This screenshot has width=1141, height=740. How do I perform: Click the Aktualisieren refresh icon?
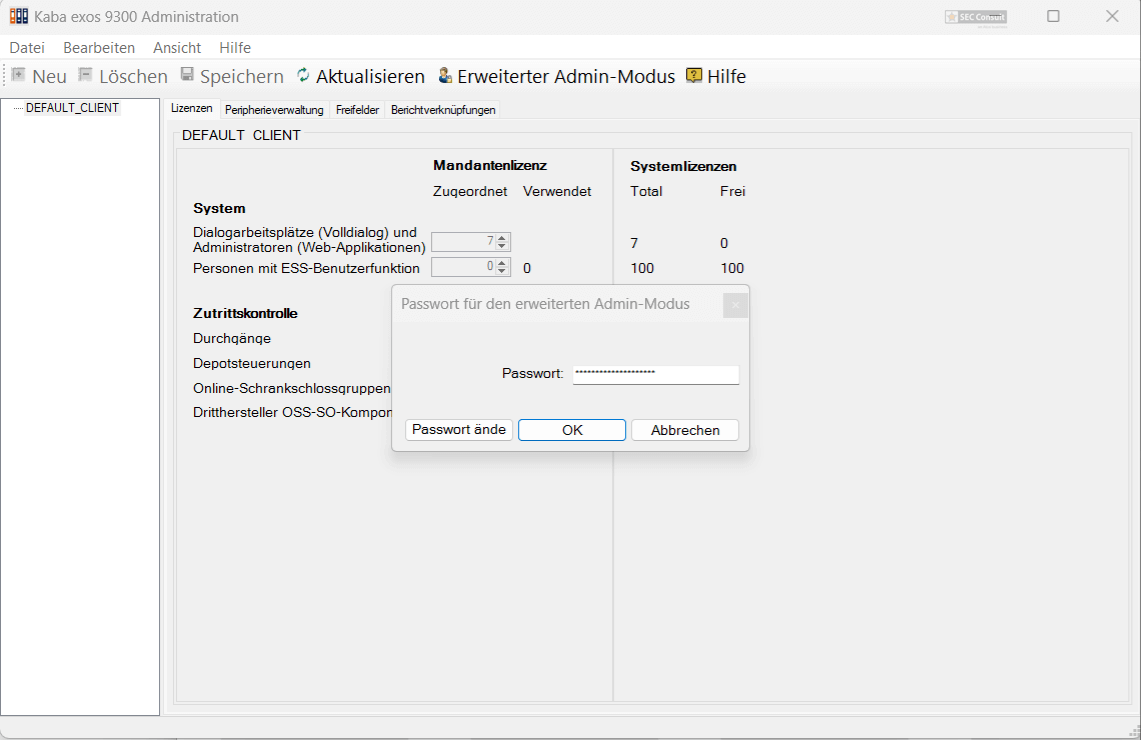(304, 76)
